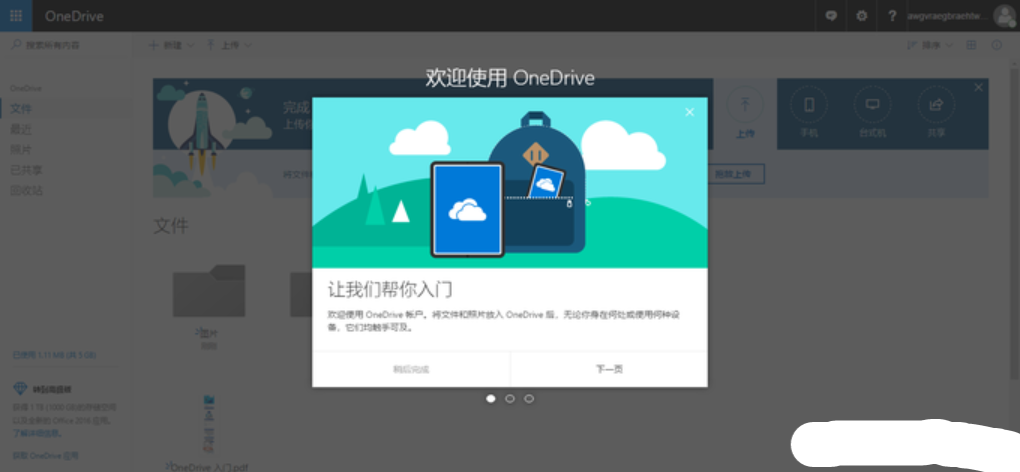Click the OneDrive label above navigation
Image resolution: width=1020 pixels, height=472 pixels.
click(x=25, y=88)
